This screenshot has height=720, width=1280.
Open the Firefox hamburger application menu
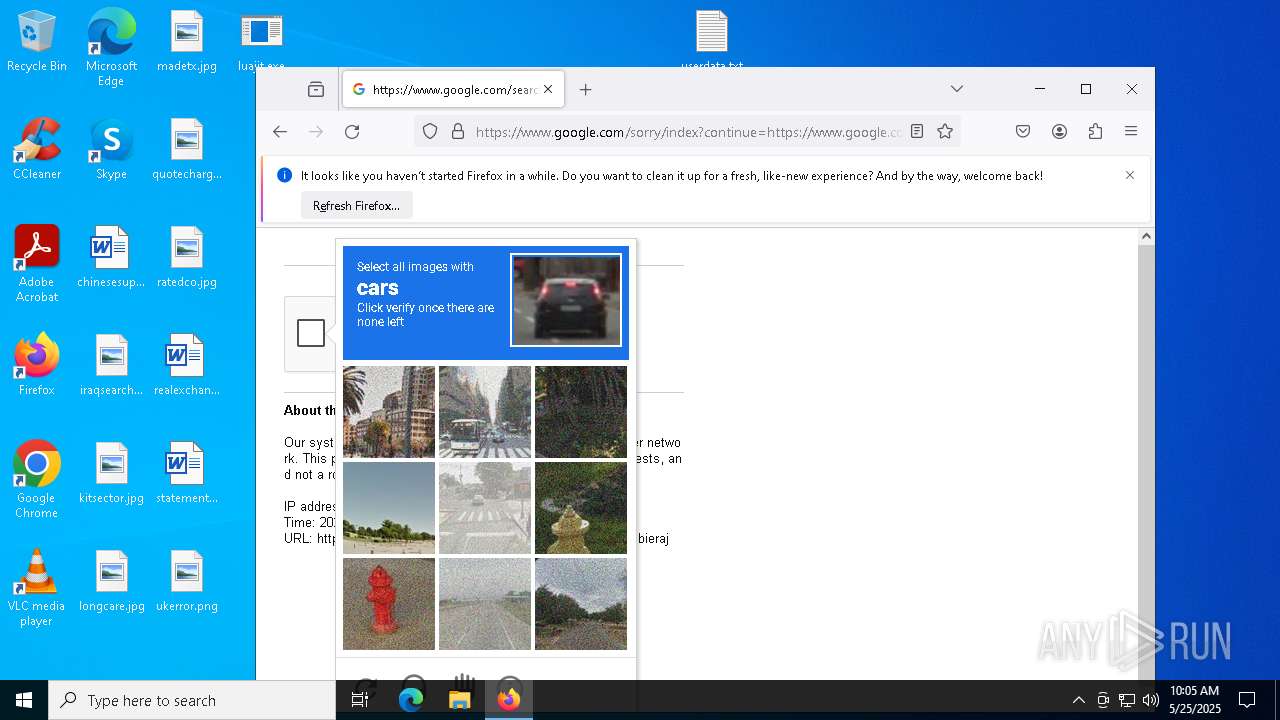click(x=1131, y=131)
